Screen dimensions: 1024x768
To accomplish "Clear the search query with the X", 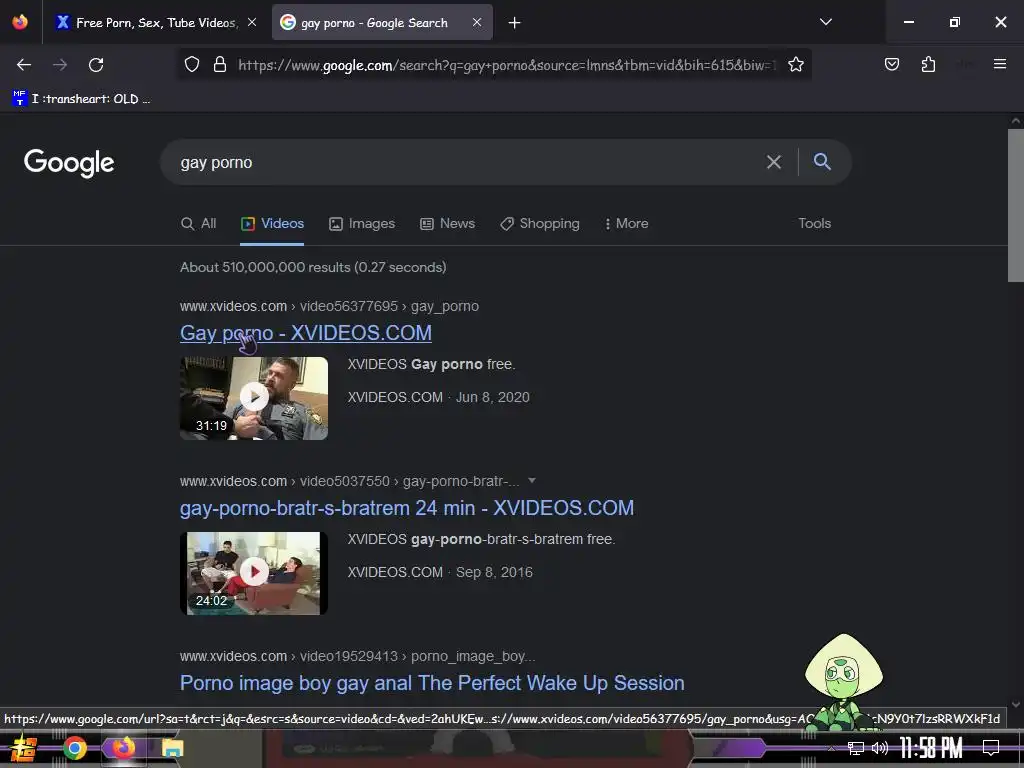I will [x=774, y=162].
